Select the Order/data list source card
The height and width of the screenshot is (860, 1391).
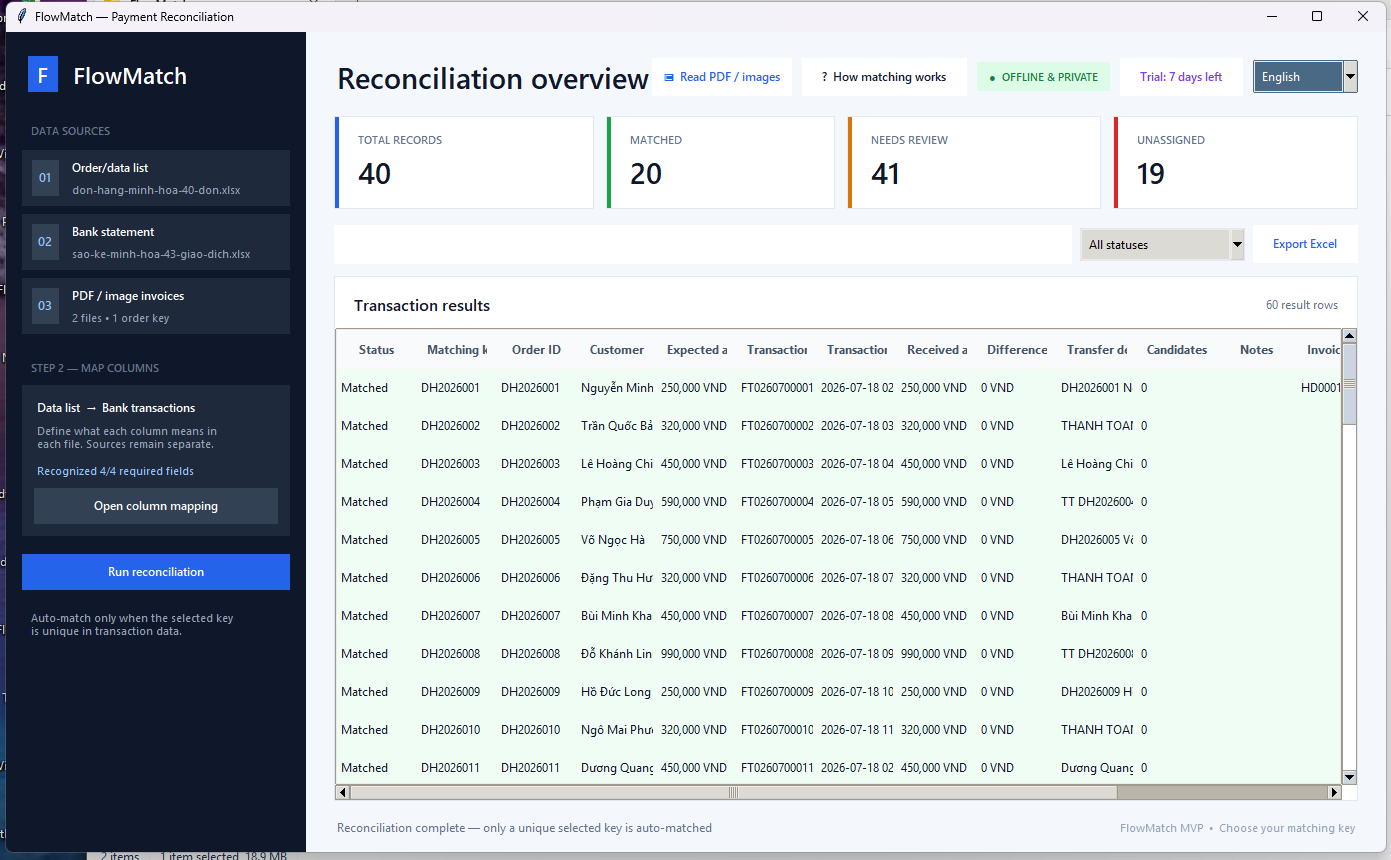156,178
